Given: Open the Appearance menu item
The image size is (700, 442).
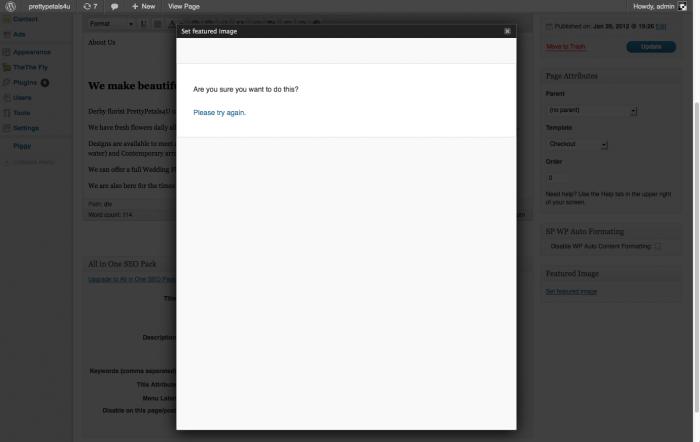Looking at the screenshot, I should [x=32, y=52].
